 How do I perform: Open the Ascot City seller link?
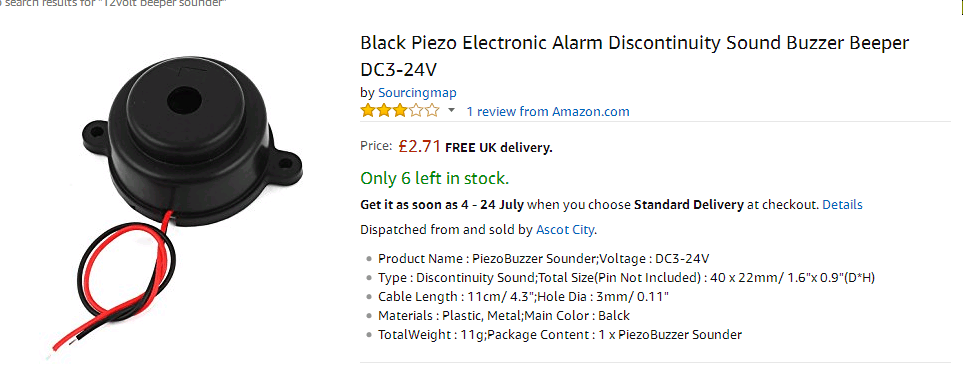click(x=565, y=230)
